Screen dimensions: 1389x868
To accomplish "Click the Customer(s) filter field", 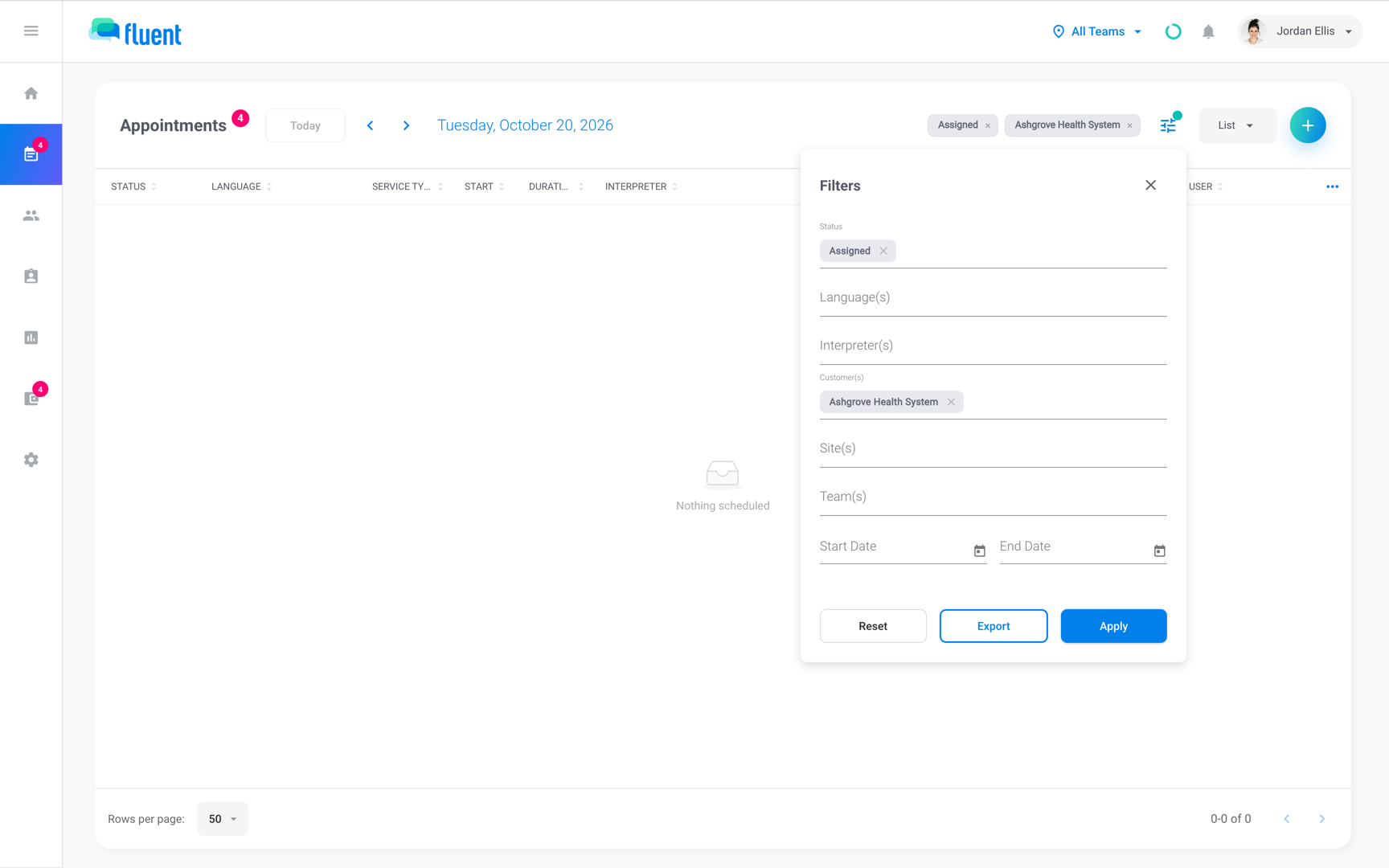I will (x=993, y=403).
